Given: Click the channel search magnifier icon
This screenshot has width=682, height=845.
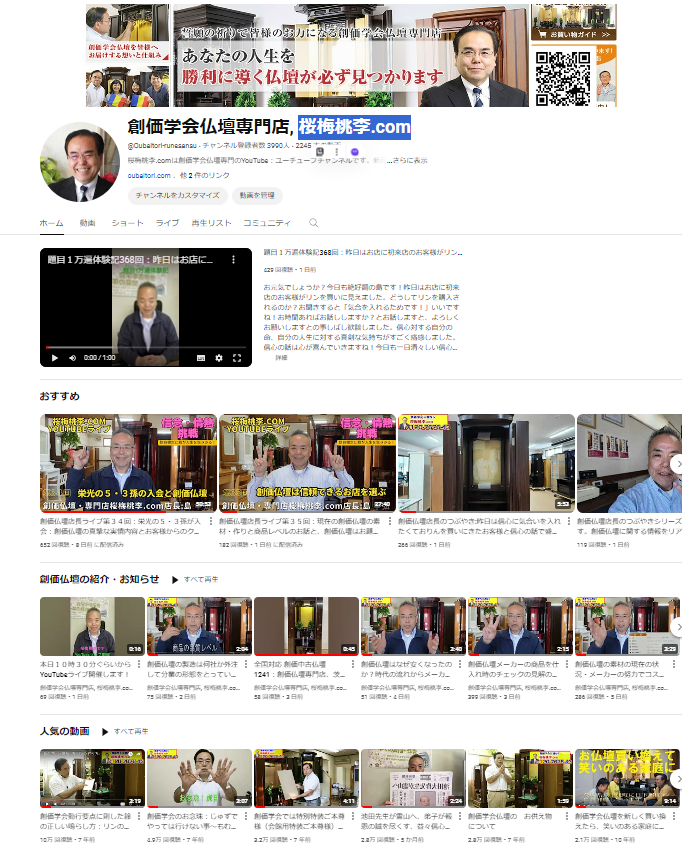Looking at the screenshot, I should (314, 223).
